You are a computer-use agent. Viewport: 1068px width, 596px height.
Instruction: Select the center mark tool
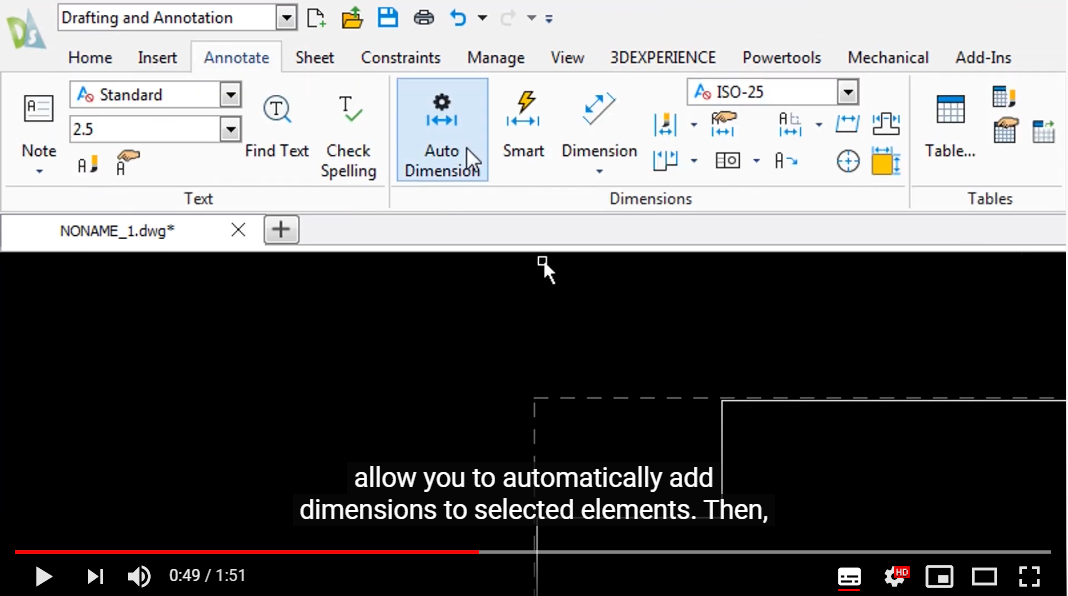pos(848,161)
